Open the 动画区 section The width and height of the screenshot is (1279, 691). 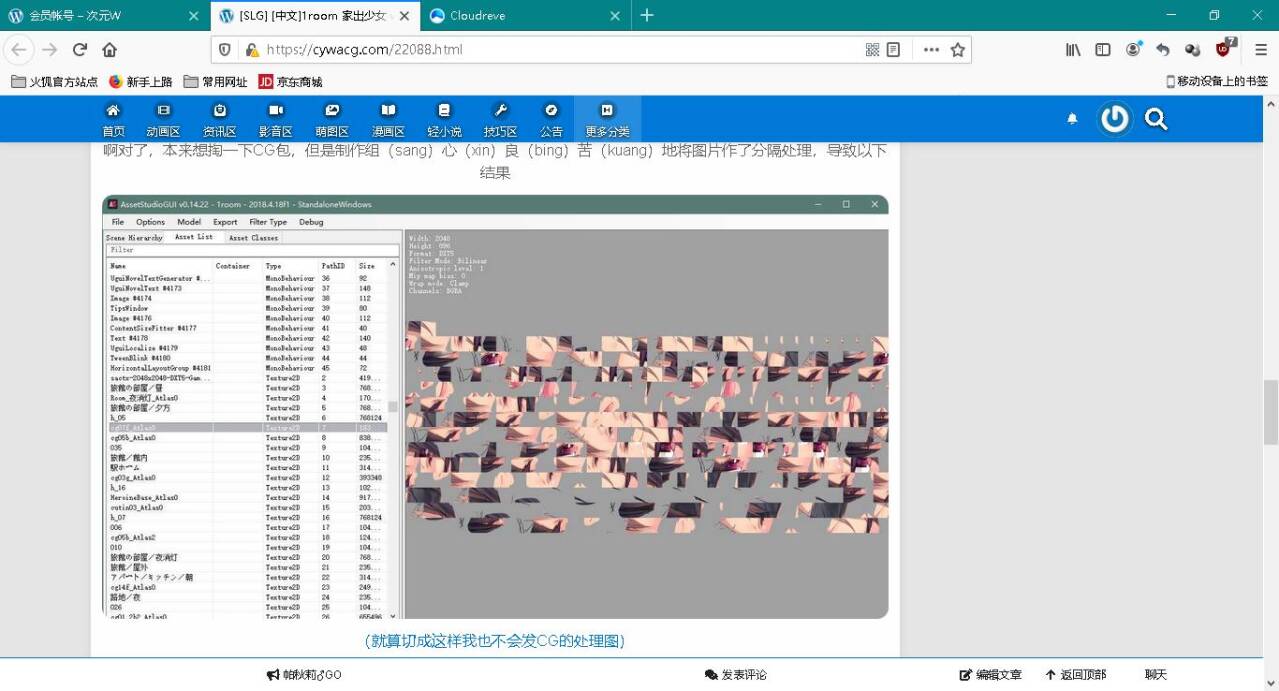[163, 120]
